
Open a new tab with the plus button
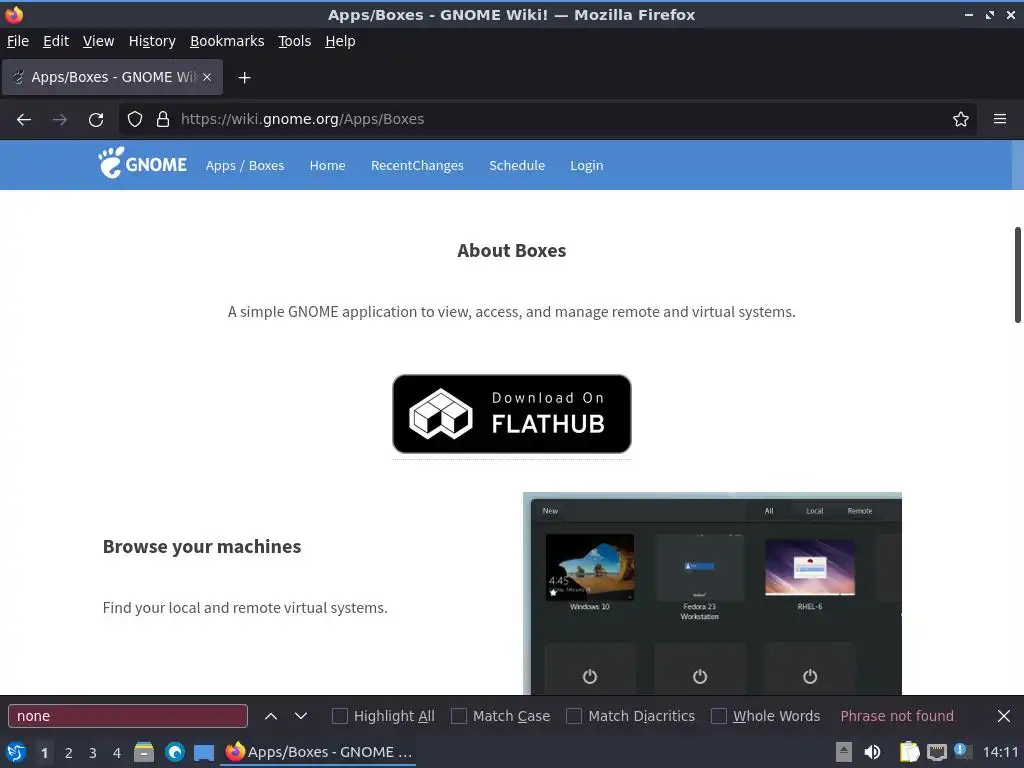pyautogui.click(x=244, y=78)
